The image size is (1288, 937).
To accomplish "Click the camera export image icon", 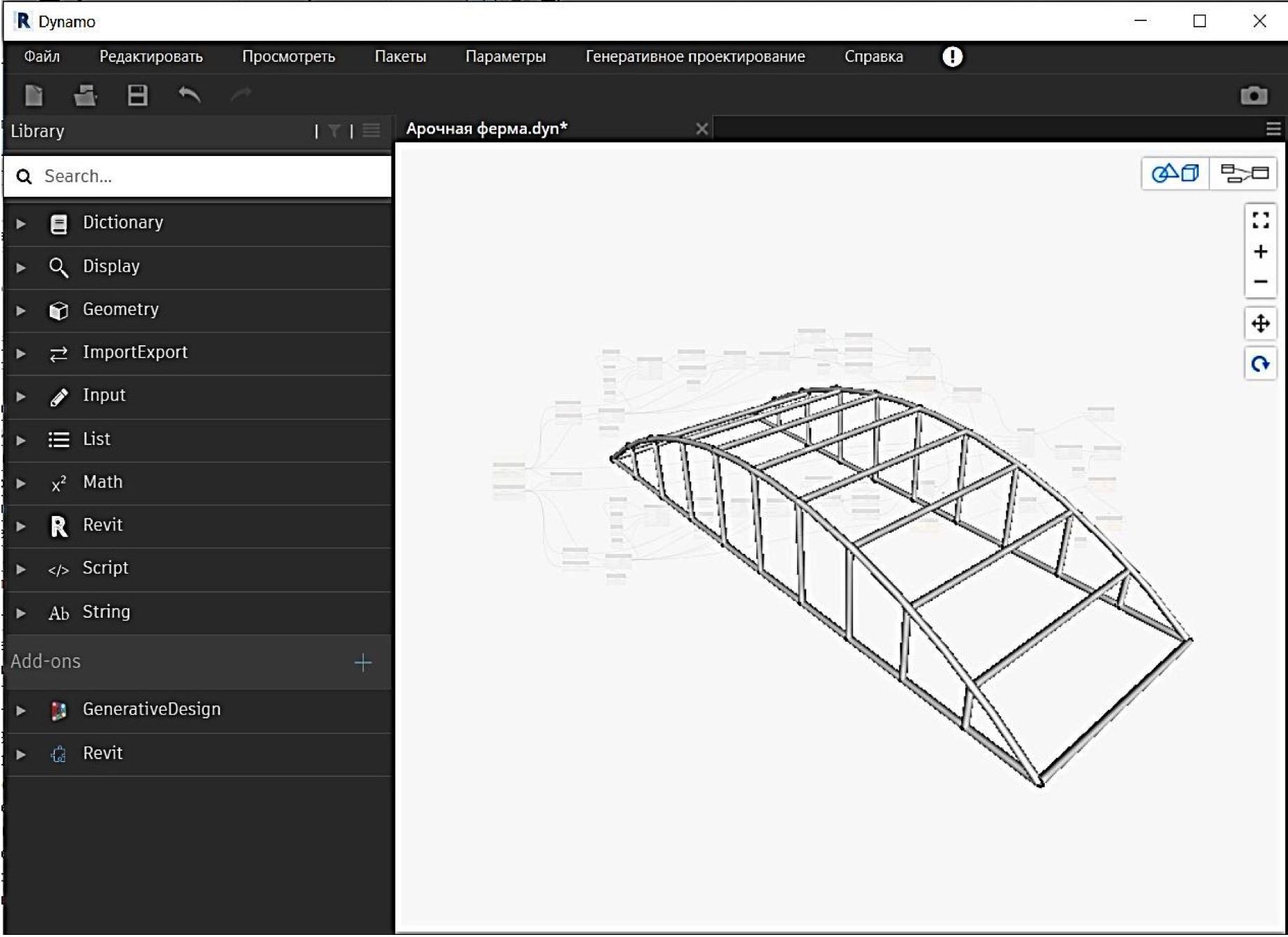I will coord(1253,96).
